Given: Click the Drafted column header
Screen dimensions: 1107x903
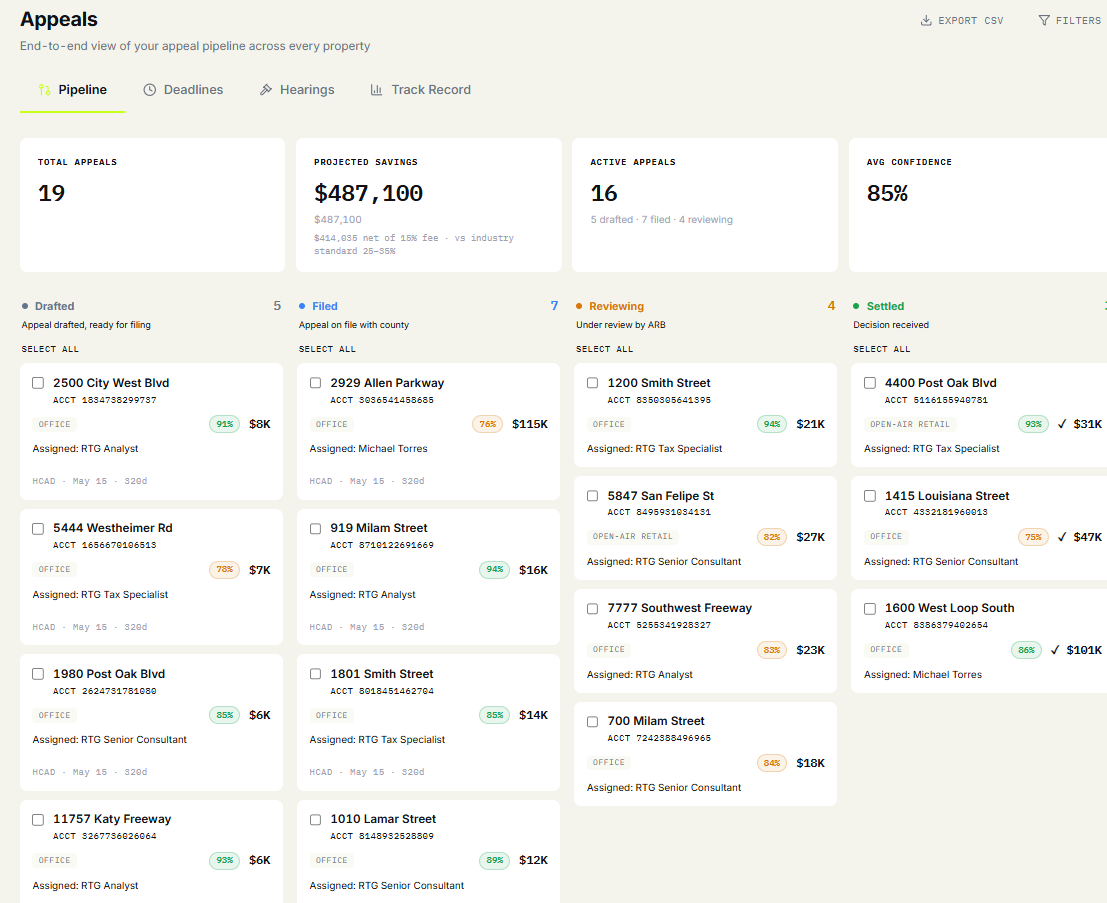Looking at the screenshot, I should [x=54, y=306].
